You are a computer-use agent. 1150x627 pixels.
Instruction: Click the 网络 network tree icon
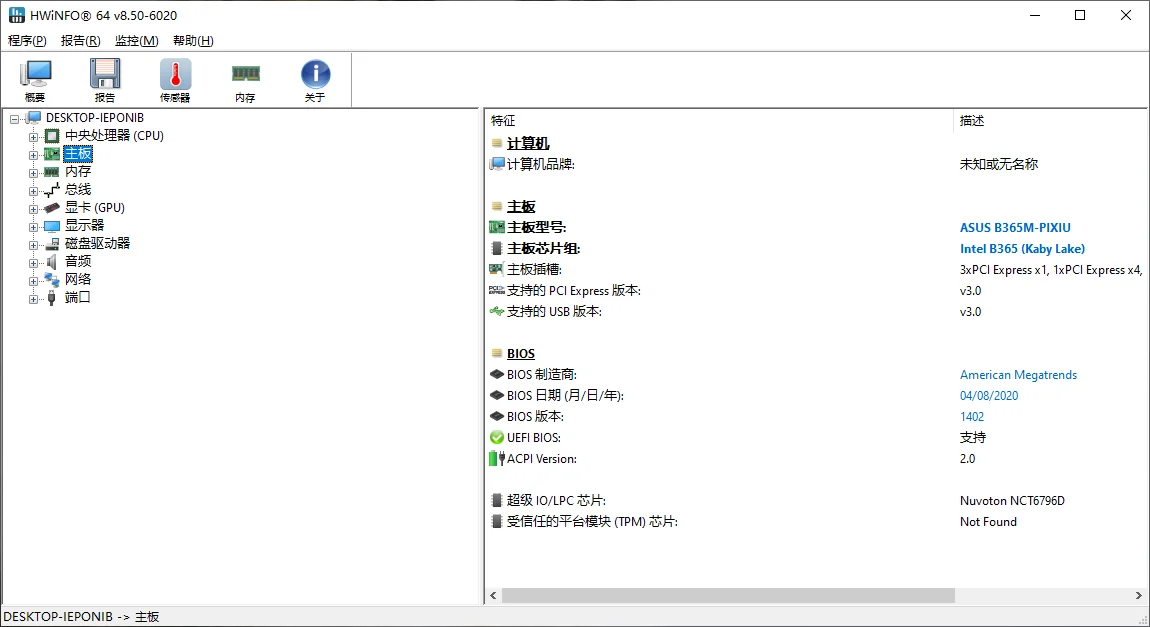[52, 279]
